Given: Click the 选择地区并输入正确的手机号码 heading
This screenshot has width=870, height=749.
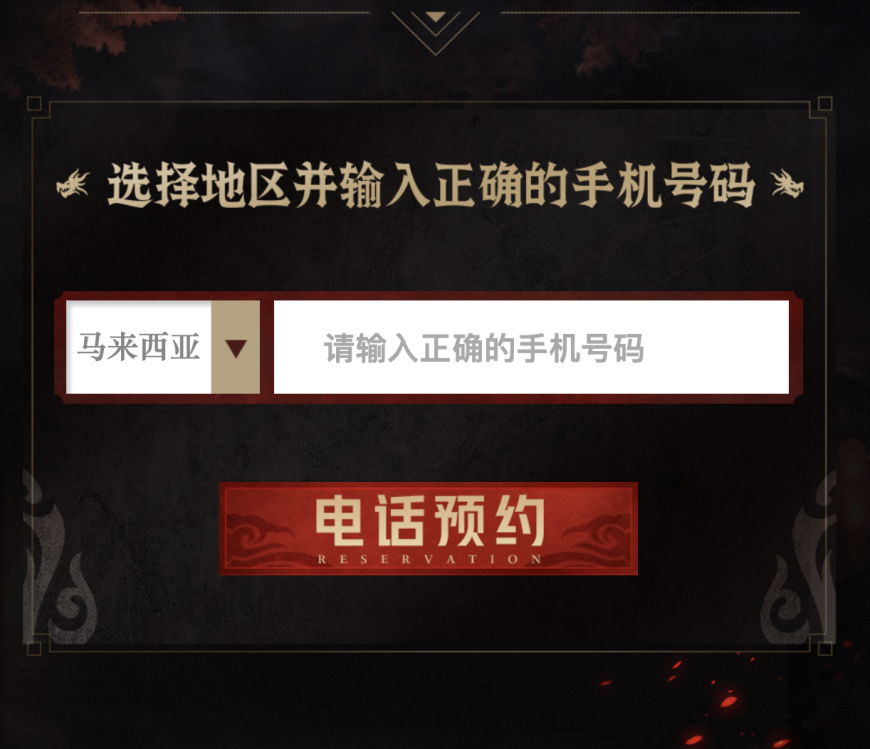Looking at the screenshot, I should (x=431, y=185).
